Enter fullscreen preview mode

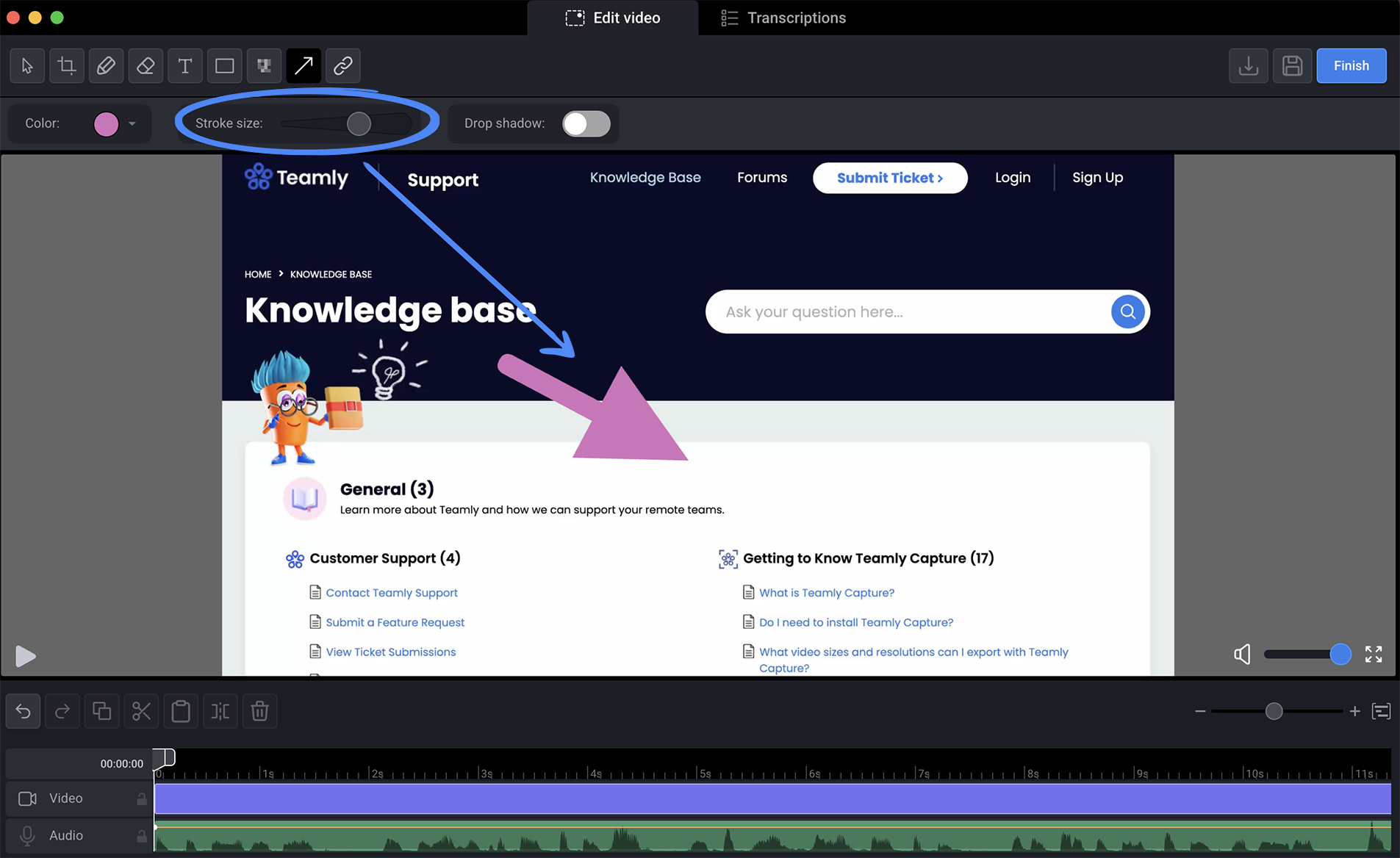[x=1373, y=654]
